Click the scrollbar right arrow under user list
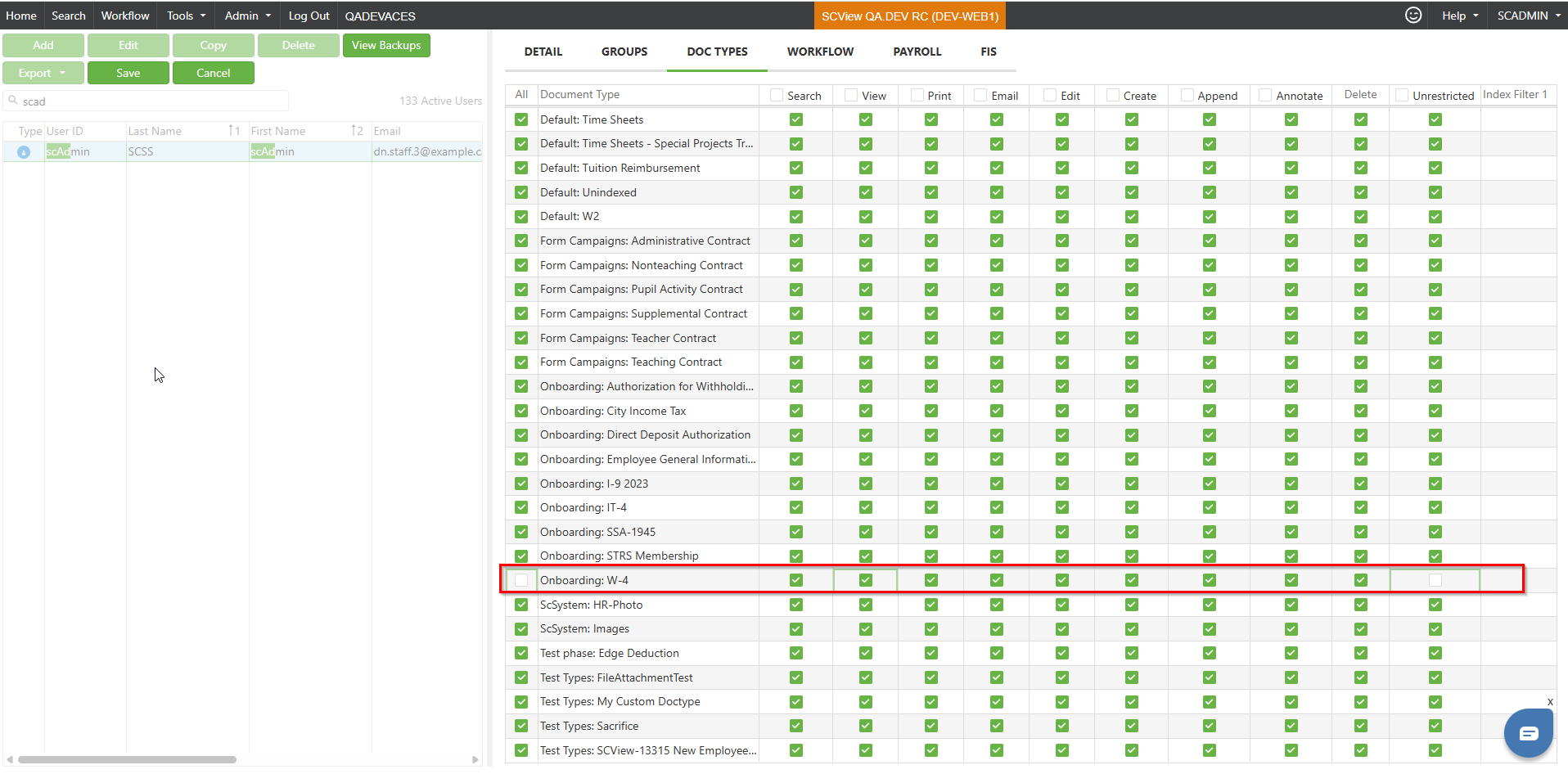 475,759
